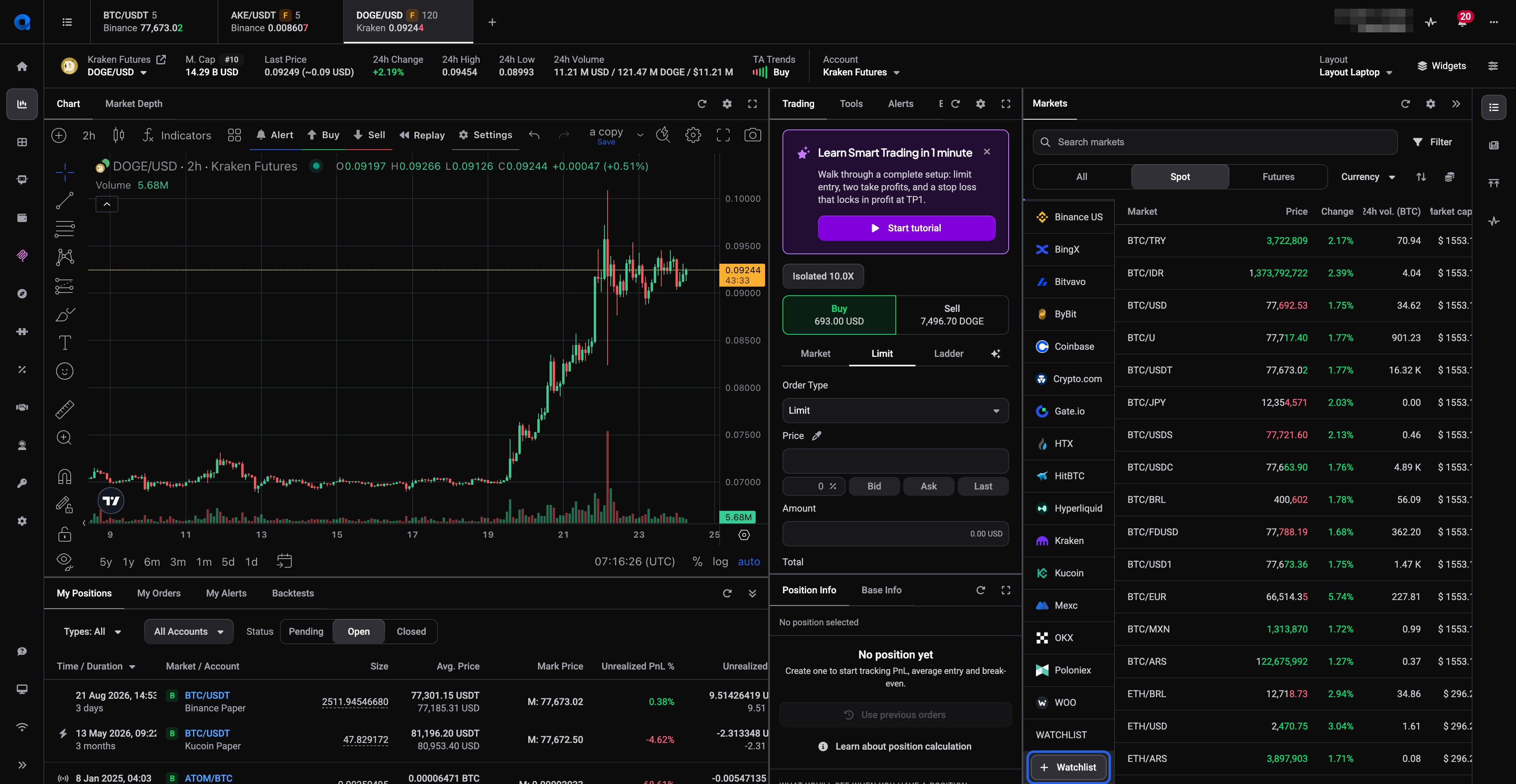Expand the Layout Laptop dropdown

(1356, 72)
